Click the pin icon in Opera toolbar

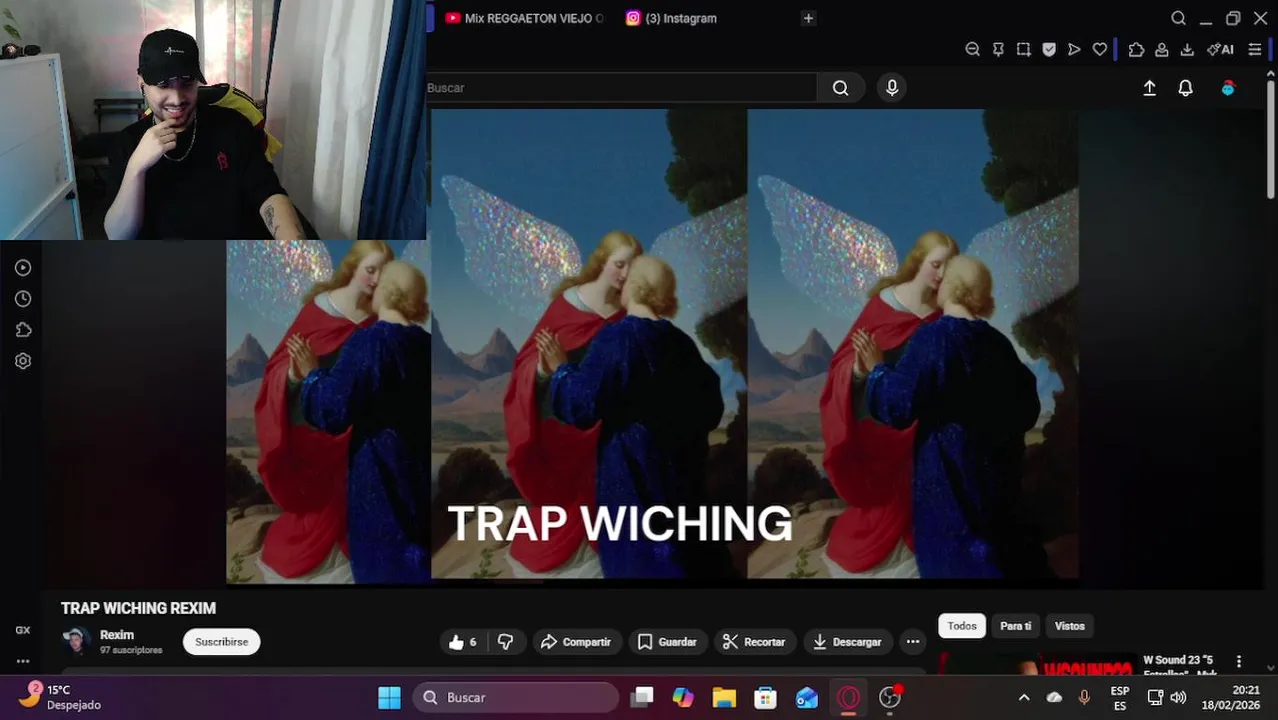(x=998, y=49)
